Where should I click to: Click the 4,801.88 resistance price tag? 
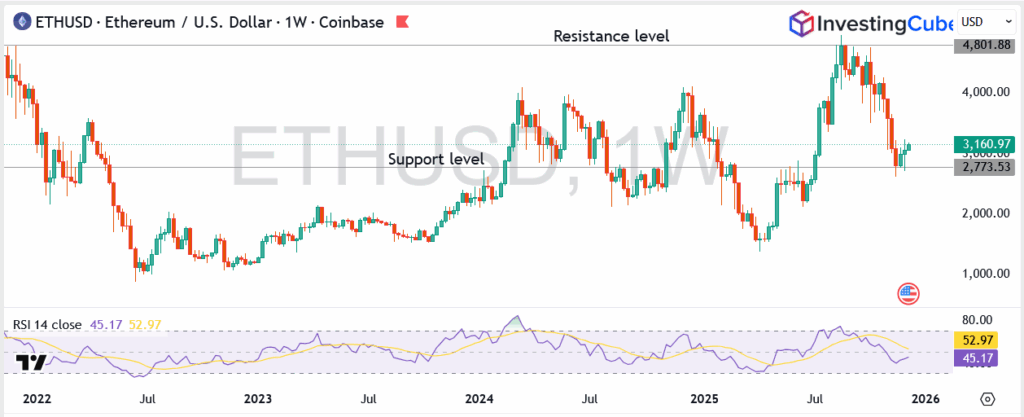(x=983, y=45)
